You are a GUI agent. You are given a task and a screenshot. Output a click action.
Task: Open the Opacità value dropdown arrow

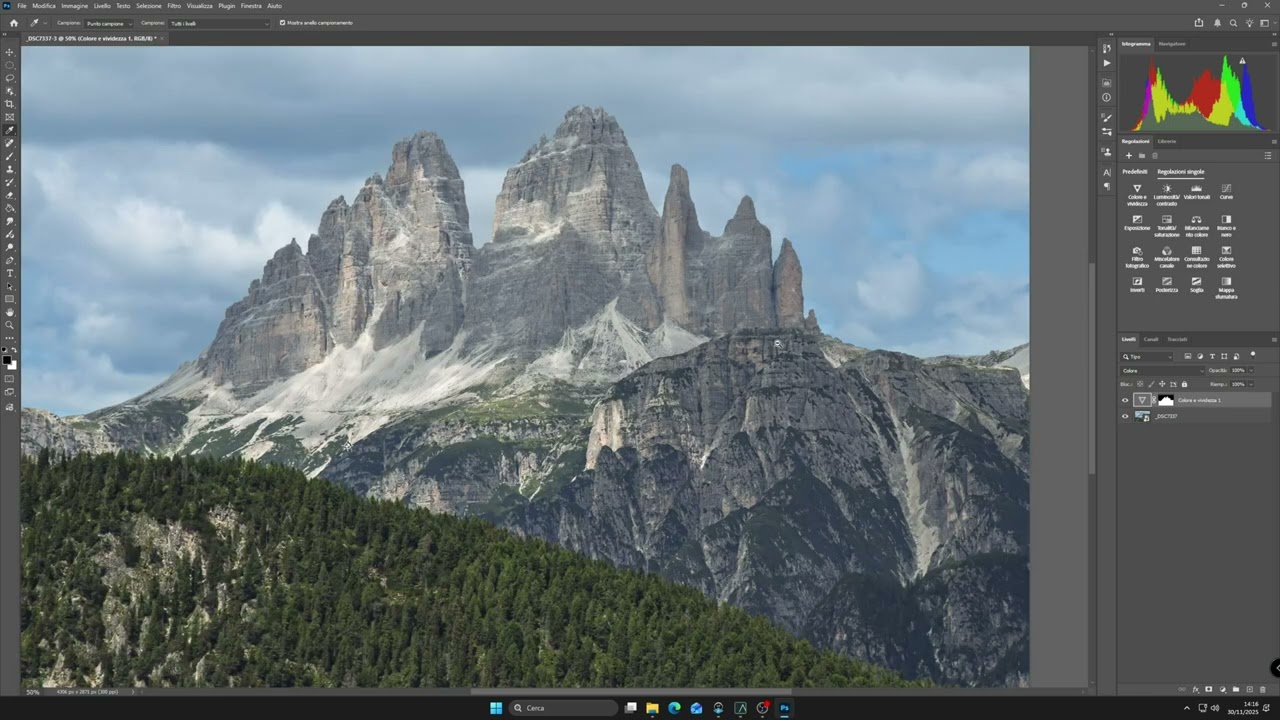click(1251, 371)
